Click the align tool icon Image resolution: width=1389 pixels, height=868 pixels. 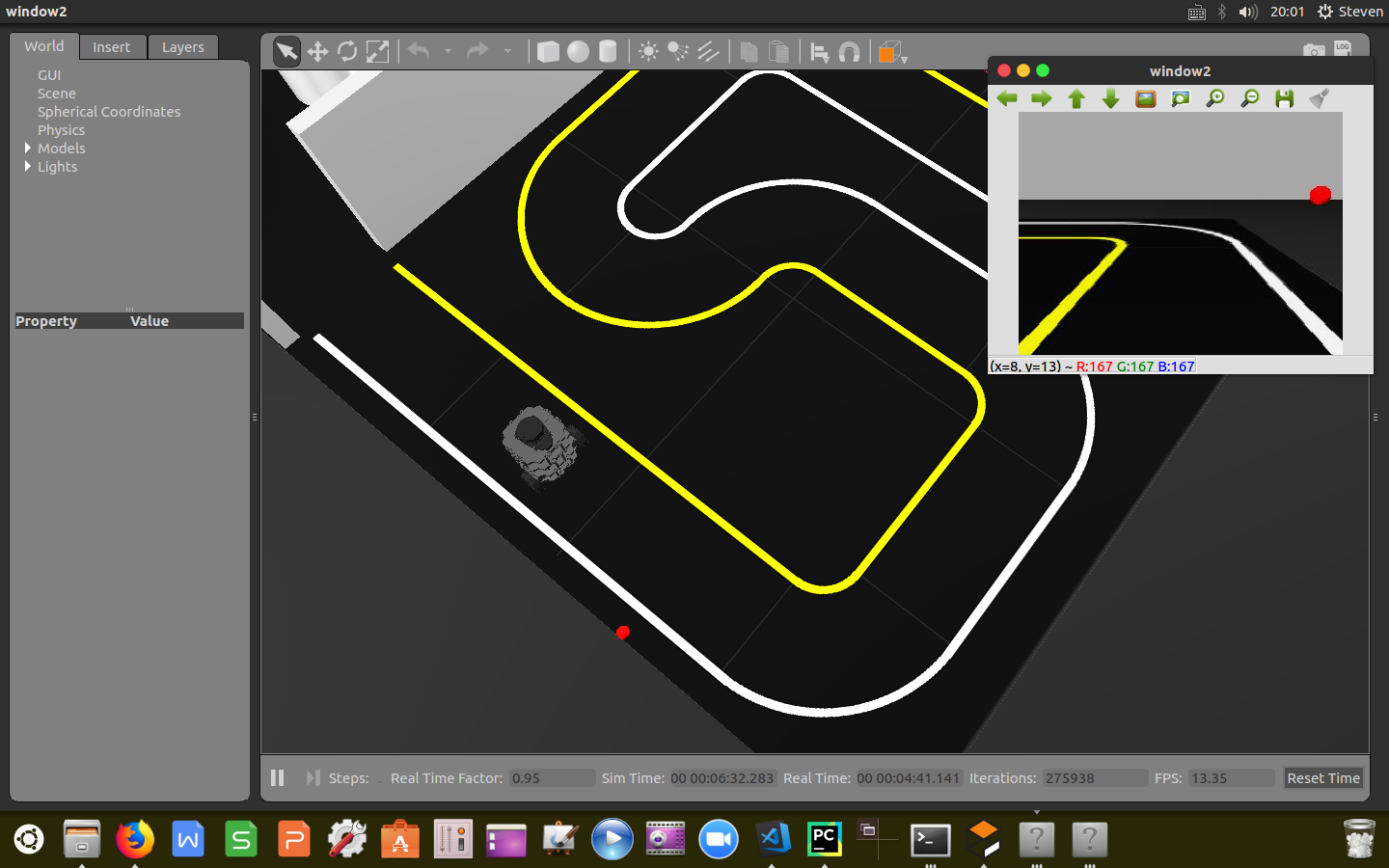[x=819, y=52]
